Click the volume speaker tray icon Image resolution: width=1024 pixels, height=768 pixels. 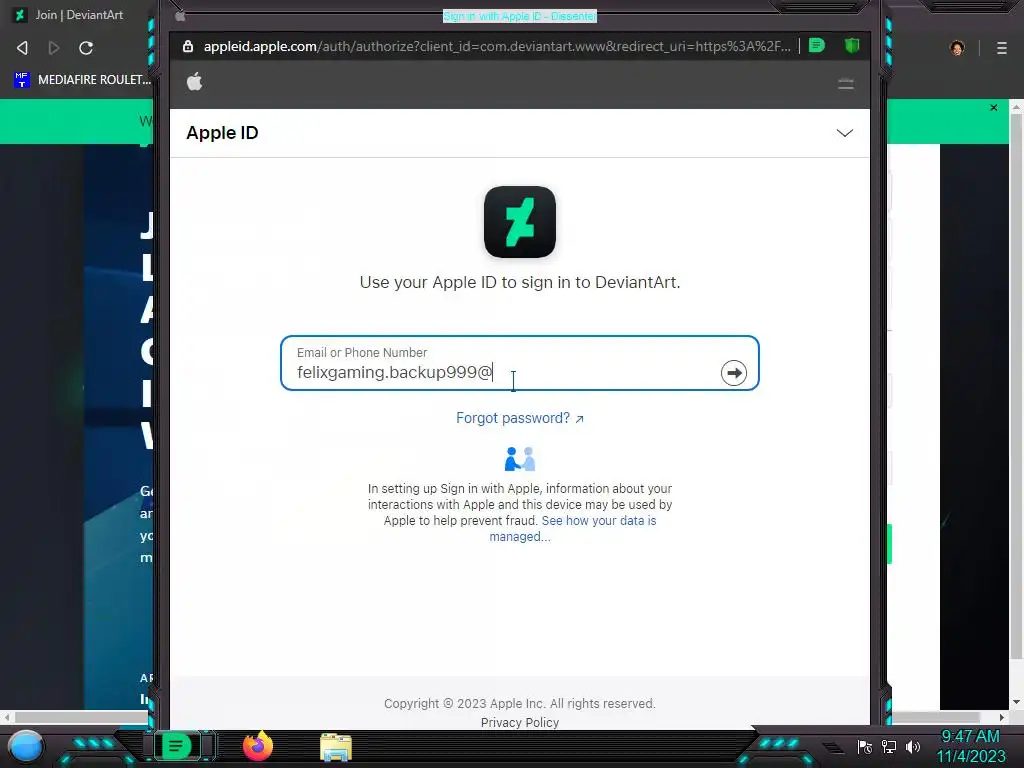tap(913, 747)
